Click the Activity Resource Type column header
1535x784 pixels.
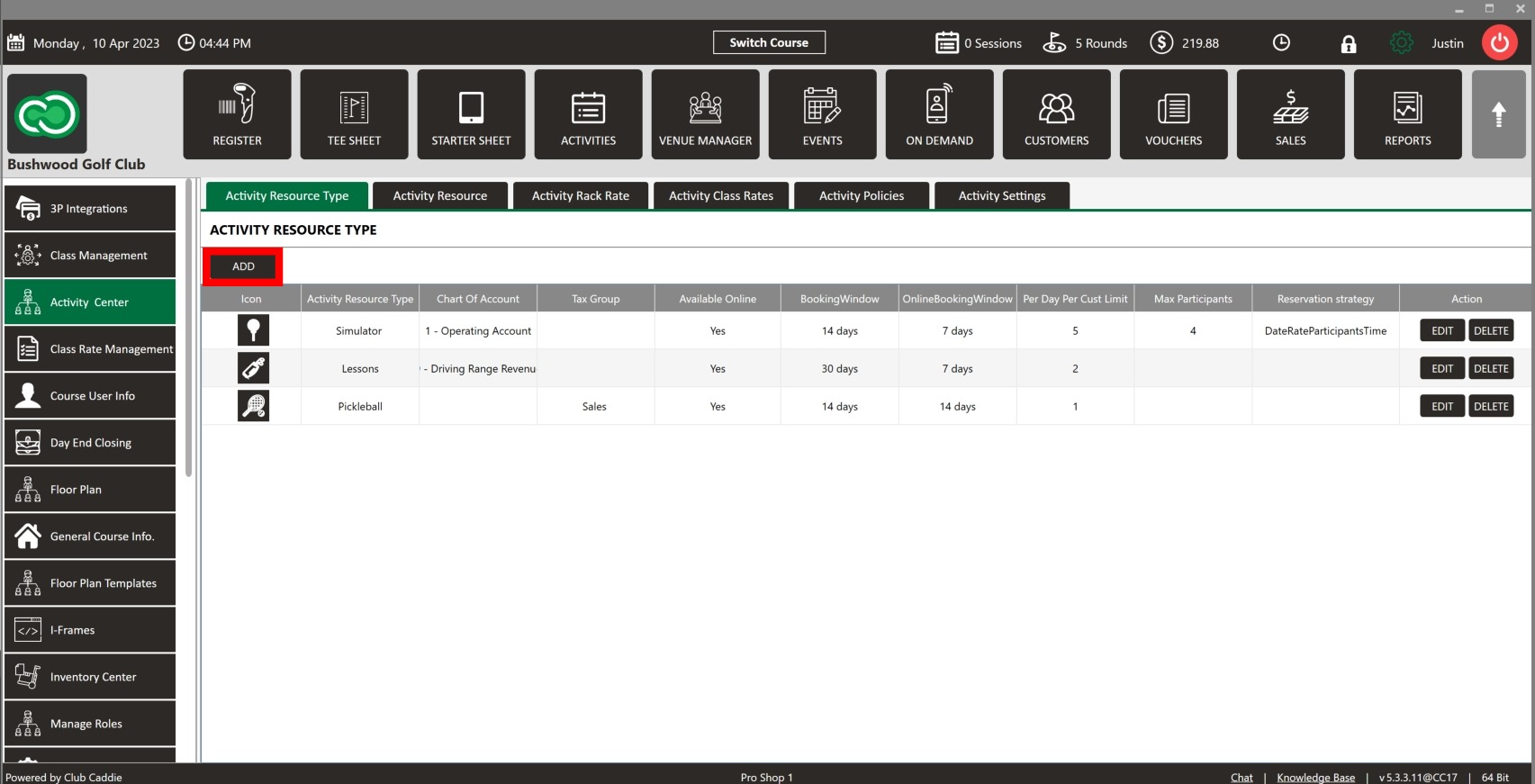(360, 298)
